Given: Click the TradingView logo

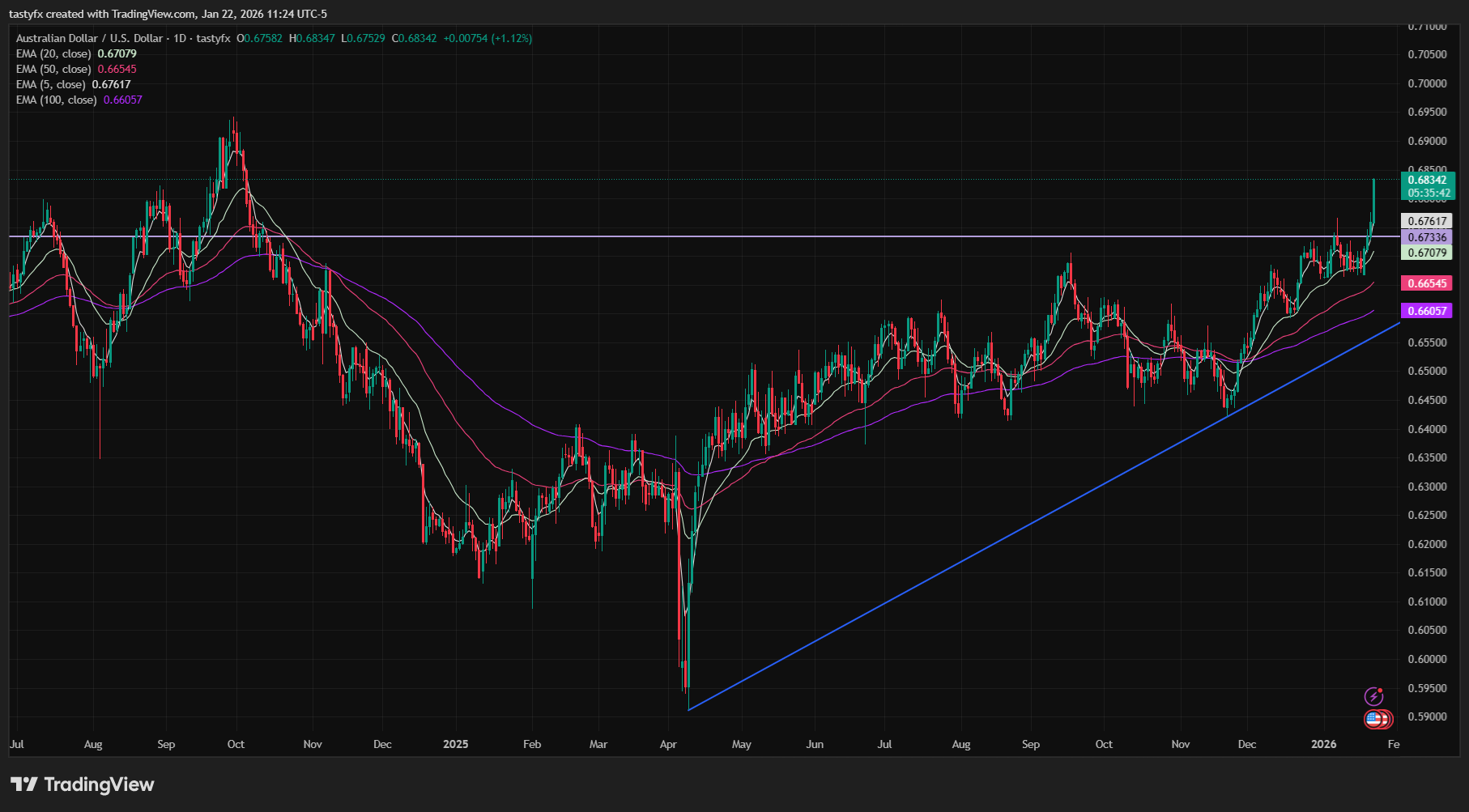Looking at the screenshot, I should (x=81, y=784).
